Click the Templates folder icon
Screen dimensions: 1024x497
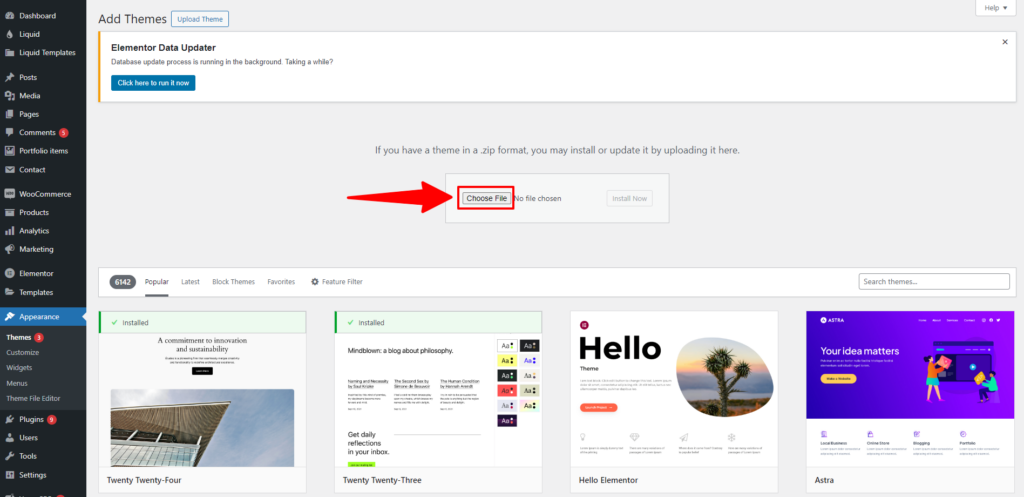(x=9, y=292)
